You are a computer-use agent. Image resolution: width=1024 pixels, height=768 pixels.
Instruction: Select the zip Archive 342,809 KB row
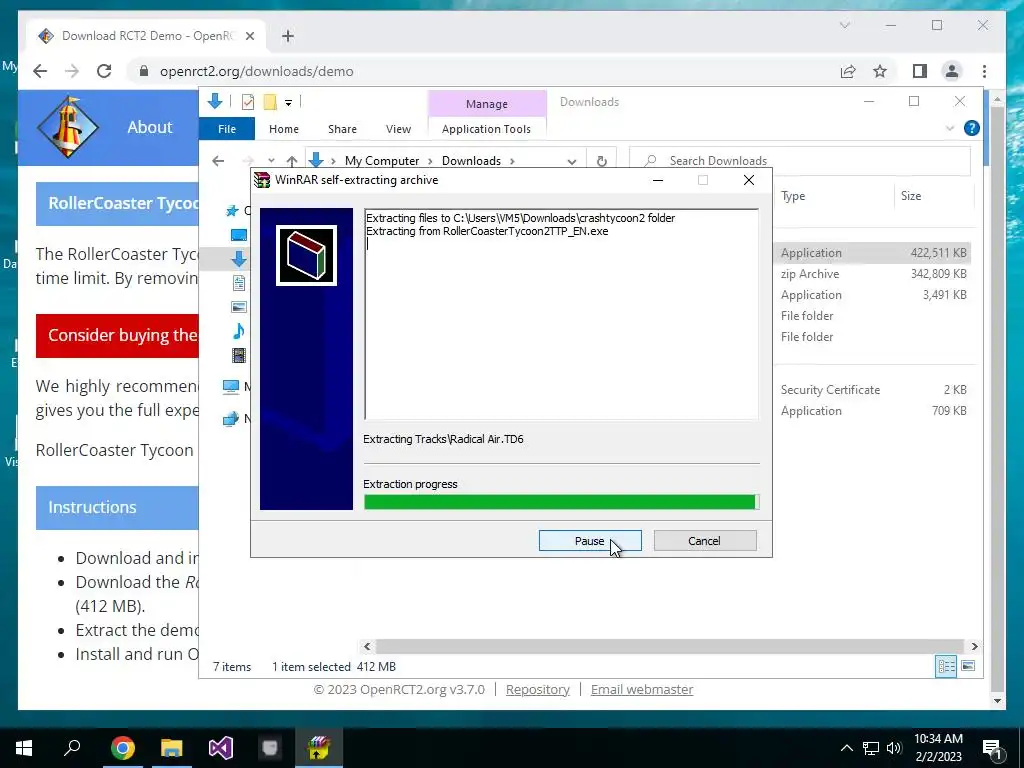coord(874,274)
